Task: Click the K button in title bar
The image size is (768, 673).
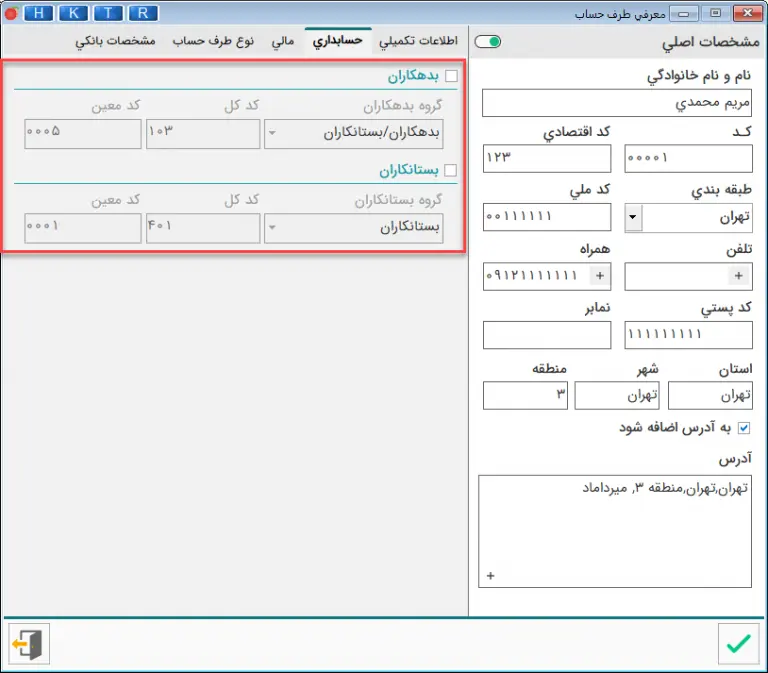Action: [73, 13]
